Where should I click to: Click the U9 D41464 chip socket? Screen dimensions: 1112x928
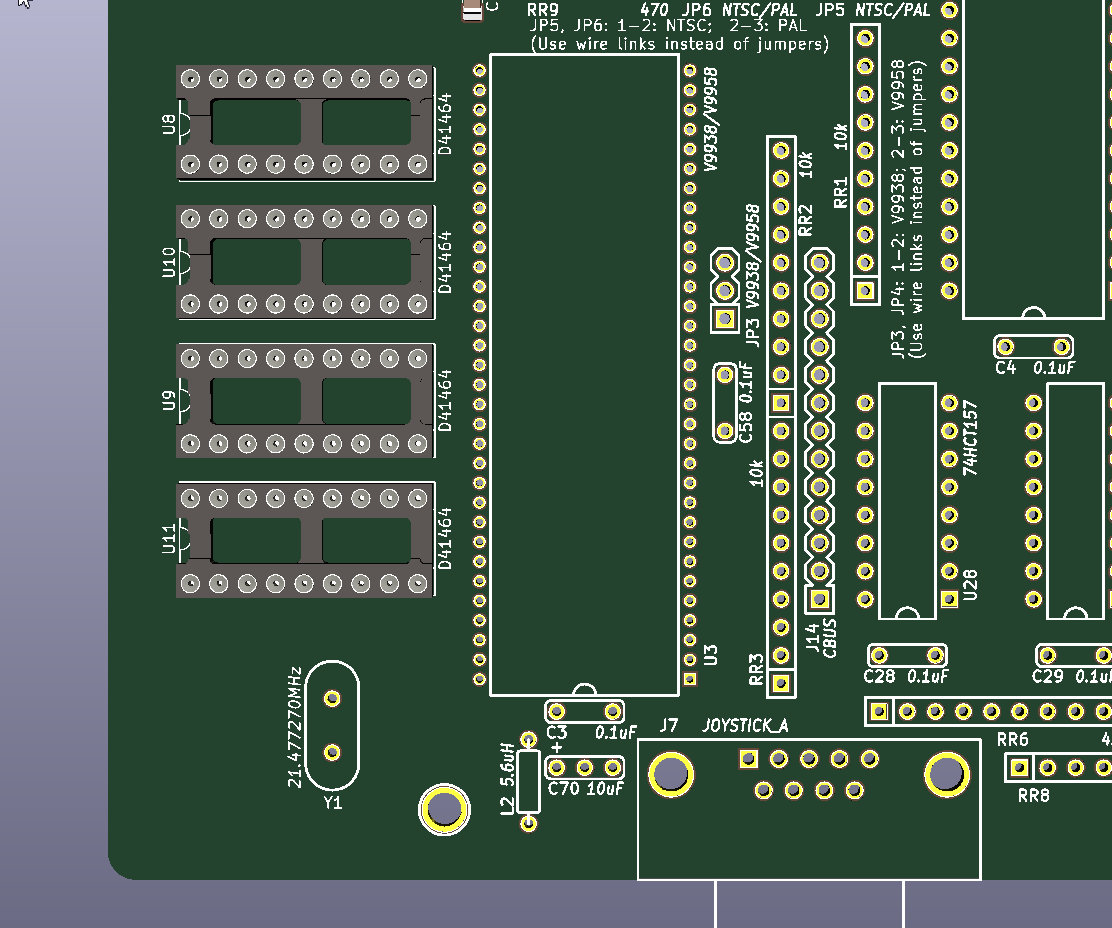click(305, 401)
